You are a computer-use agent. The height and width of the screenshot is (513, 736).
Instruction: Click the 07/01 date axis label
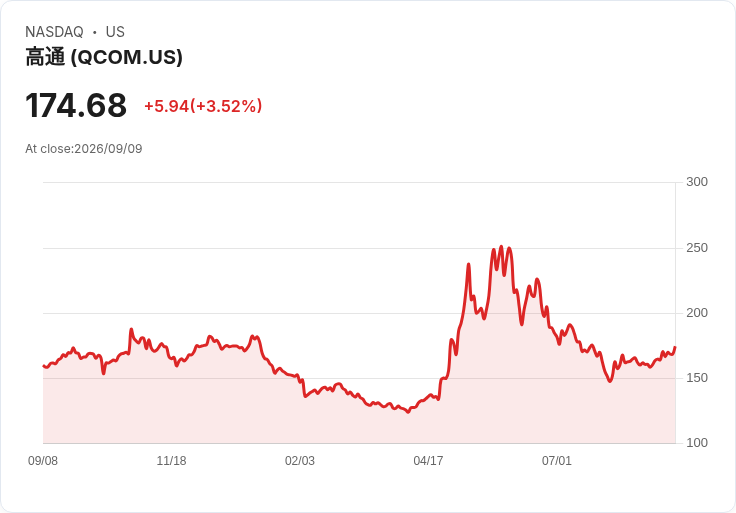557,461
